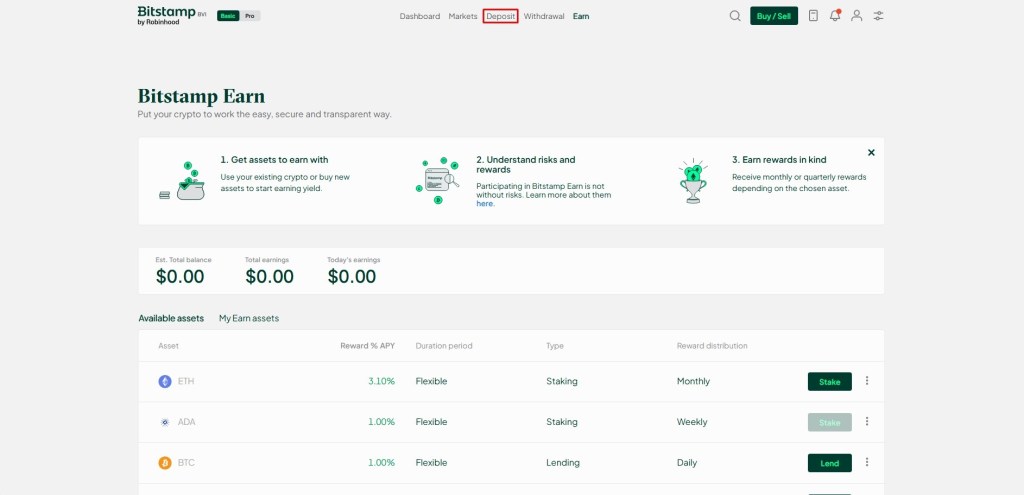Image resolution: width=1024 pixels, height=495 pixels.
Task: Click the 3.10% APY value for ETH
Action: tap(381, 381)
